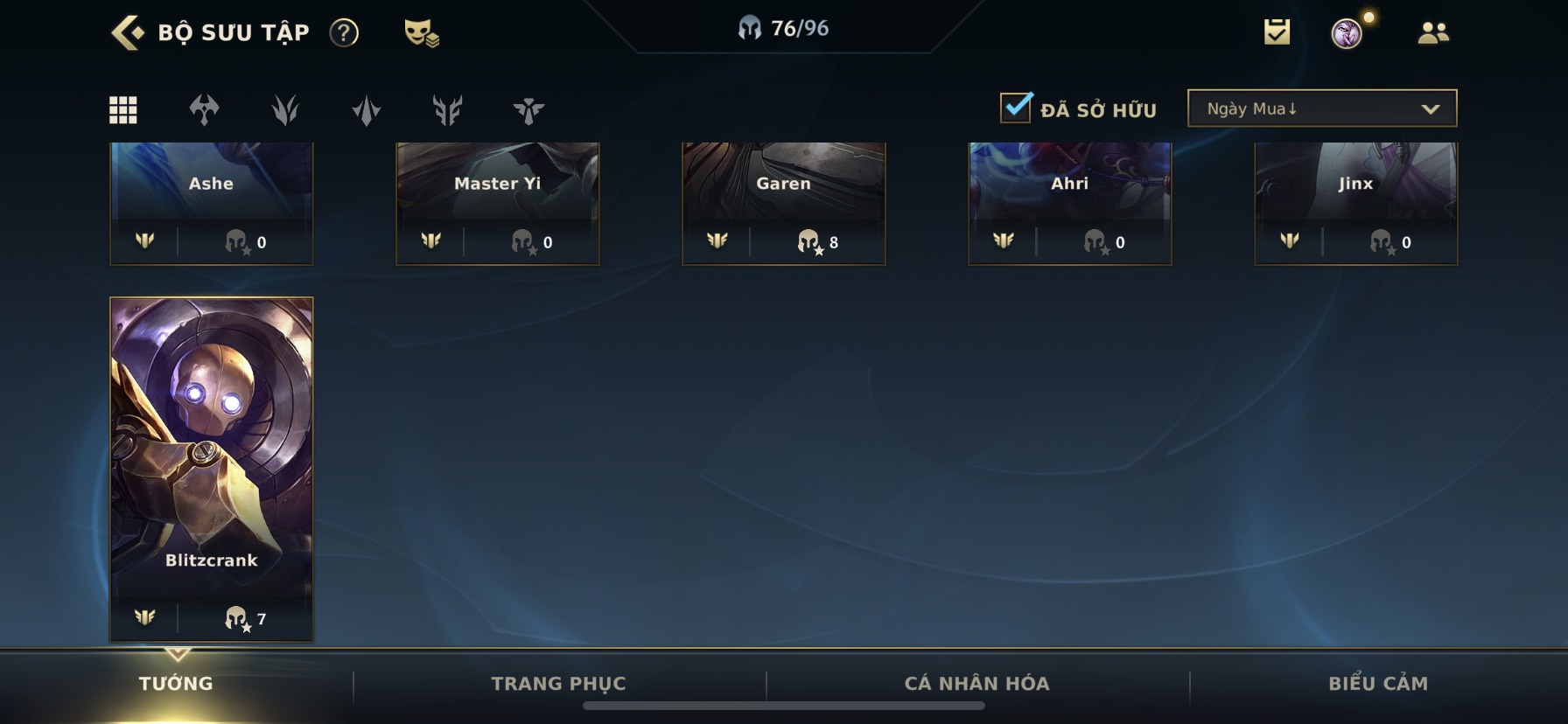Open the player profile avatar
Viewport: 1568px width, 724px height.
click(x=1347, y=33)
